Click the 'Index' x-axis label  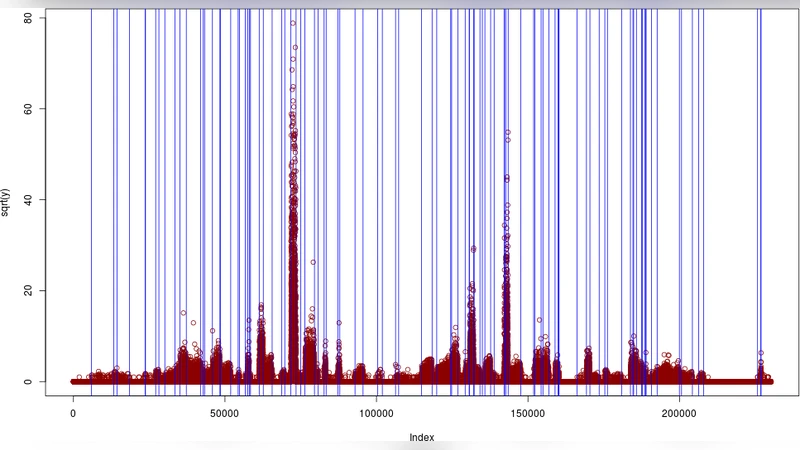[x=421, y=437]
